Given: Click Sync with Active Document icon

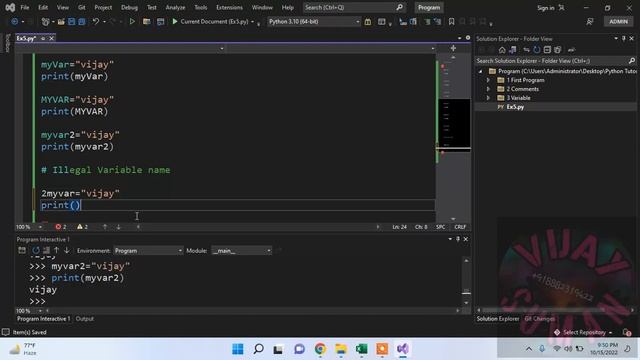Looking at the screenshot, I should pyautogui.click(x=526, y=50).
